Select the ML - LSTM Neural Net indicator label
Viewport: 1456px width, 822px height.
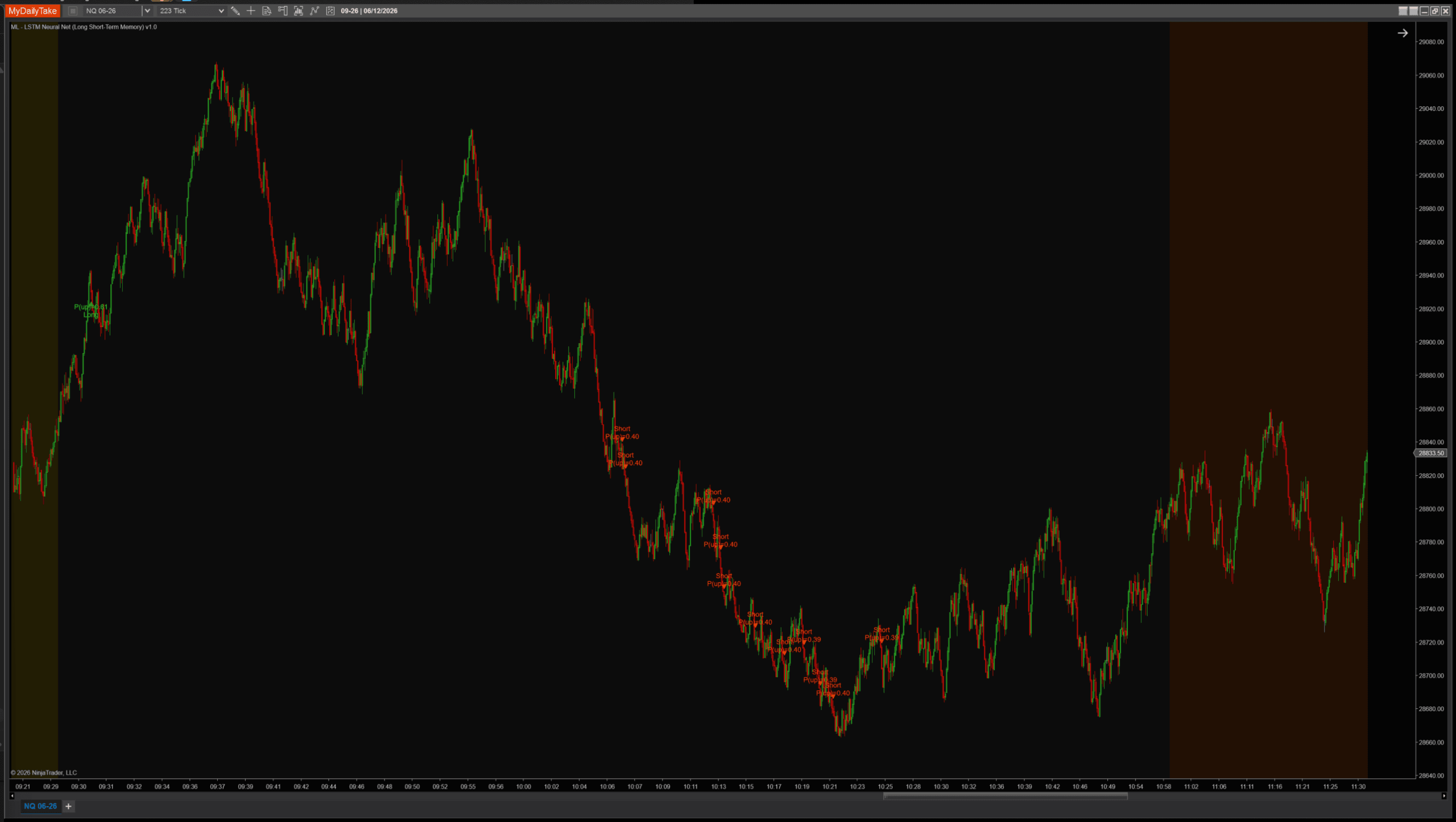[x=84, y=27]
